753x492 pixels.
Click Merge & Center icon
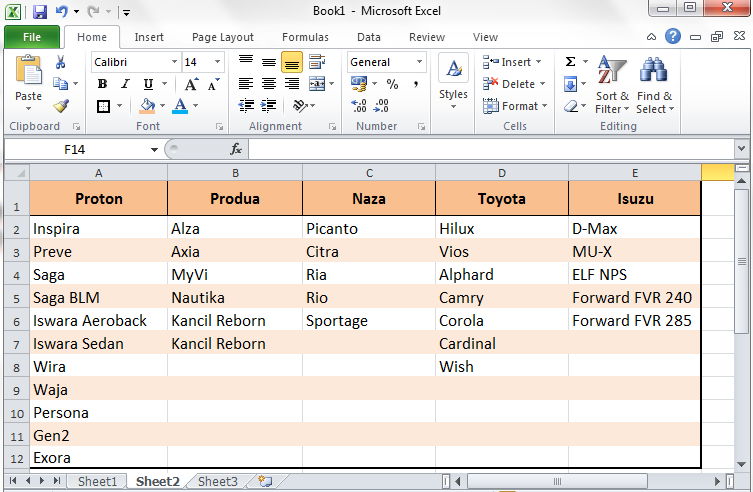(x=317, y=84)
